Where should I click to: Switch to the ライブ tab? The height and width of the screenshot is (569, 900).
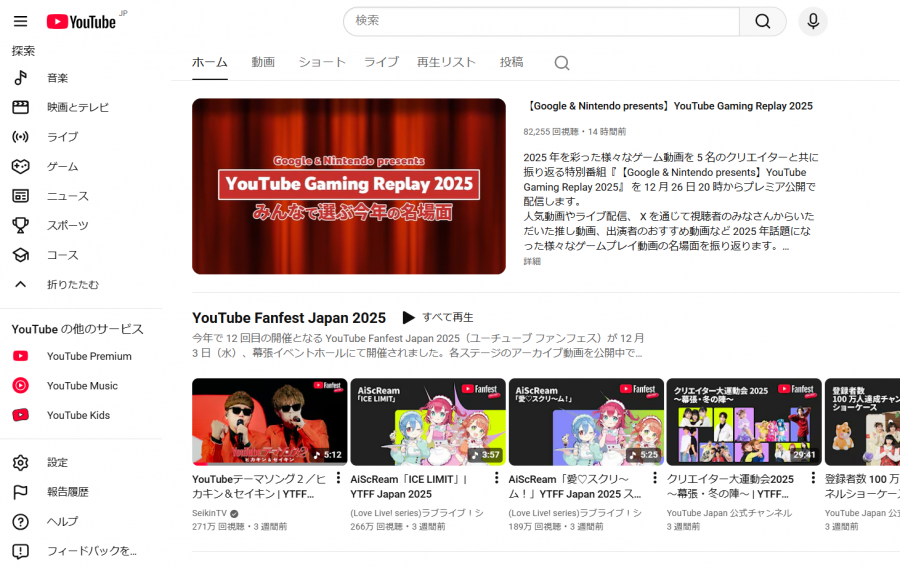tap(381, 62)
